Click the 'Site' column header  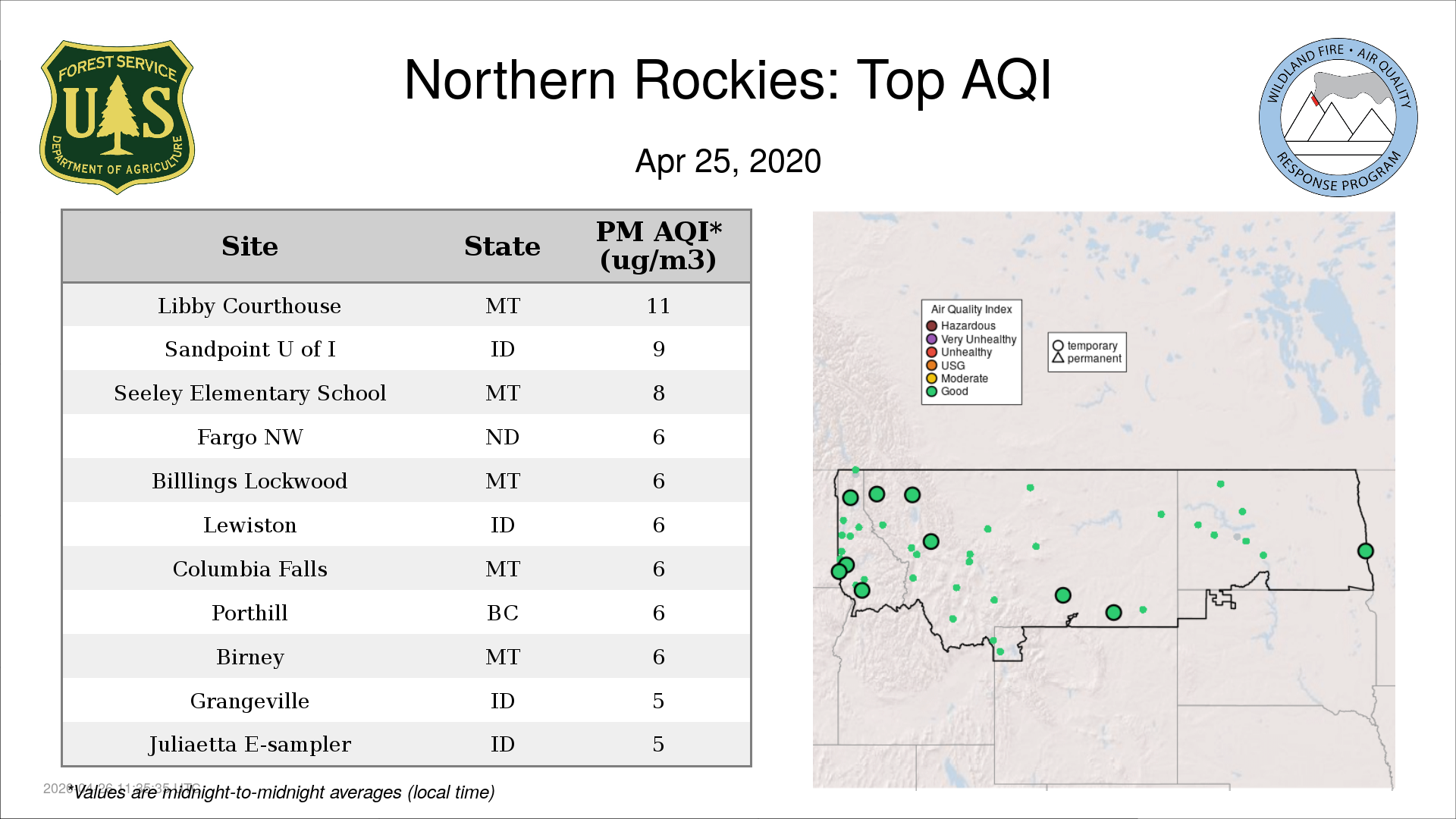pos(249,246)
